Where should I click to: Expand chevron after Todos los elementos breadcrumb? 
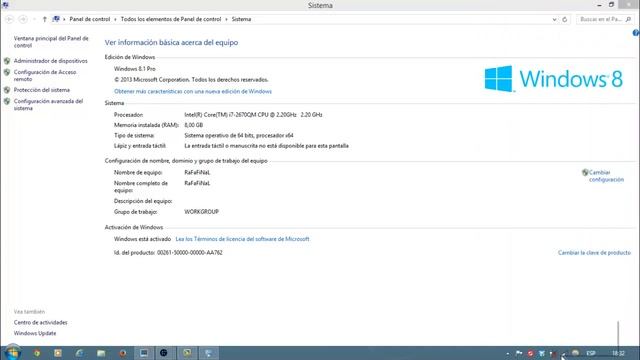pos(226,19)
